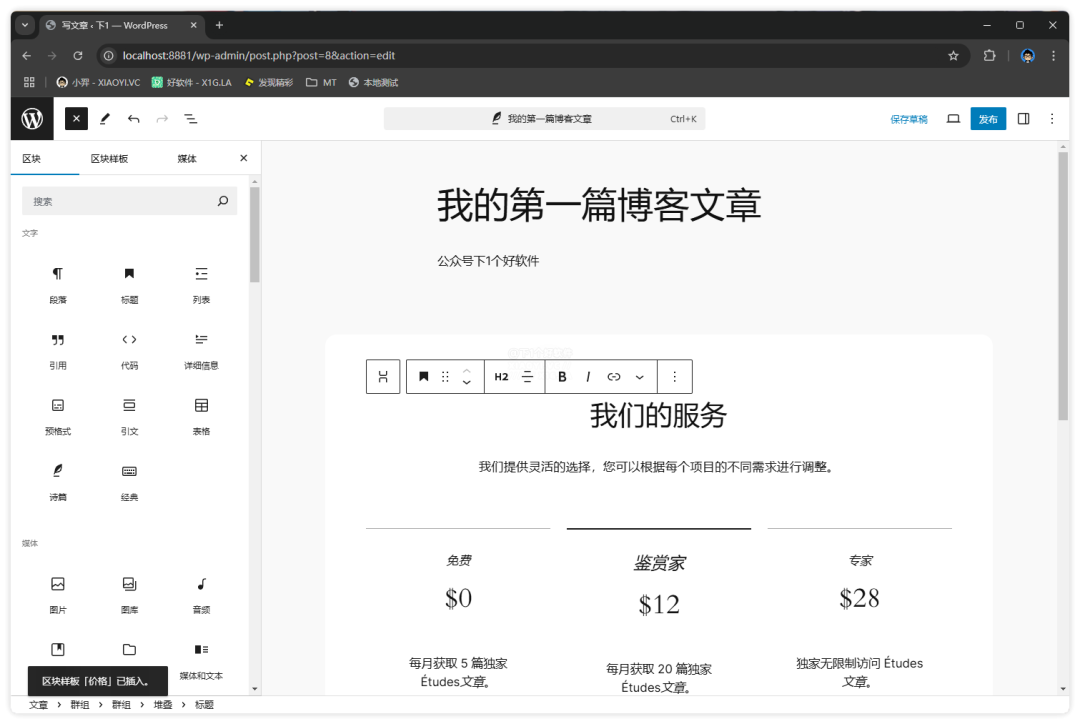Viewport: 1080px width, 724px height.
Task: Switch to the 媒体 tab
Action: 187,159
